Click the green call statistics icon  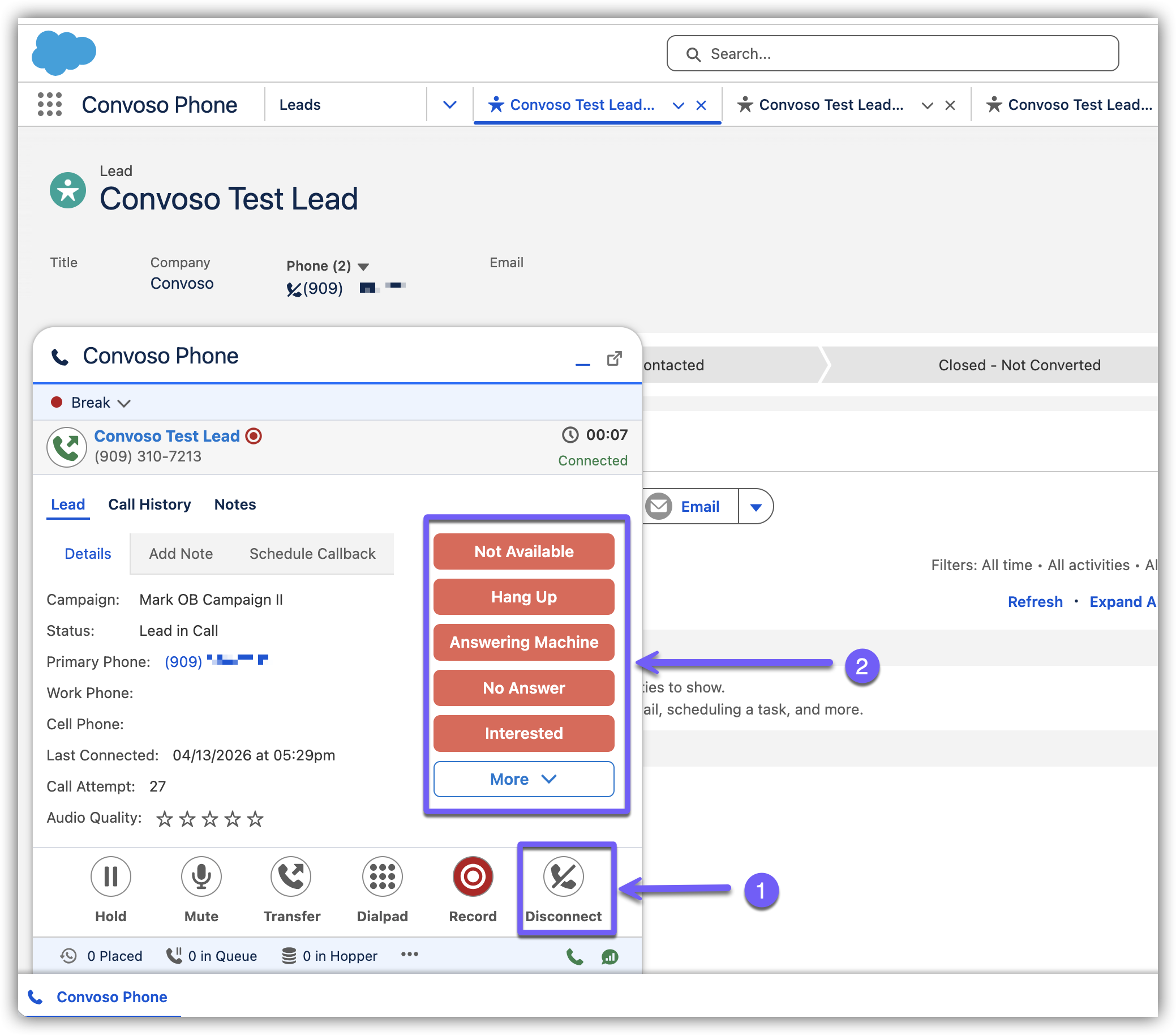[610, 957]
